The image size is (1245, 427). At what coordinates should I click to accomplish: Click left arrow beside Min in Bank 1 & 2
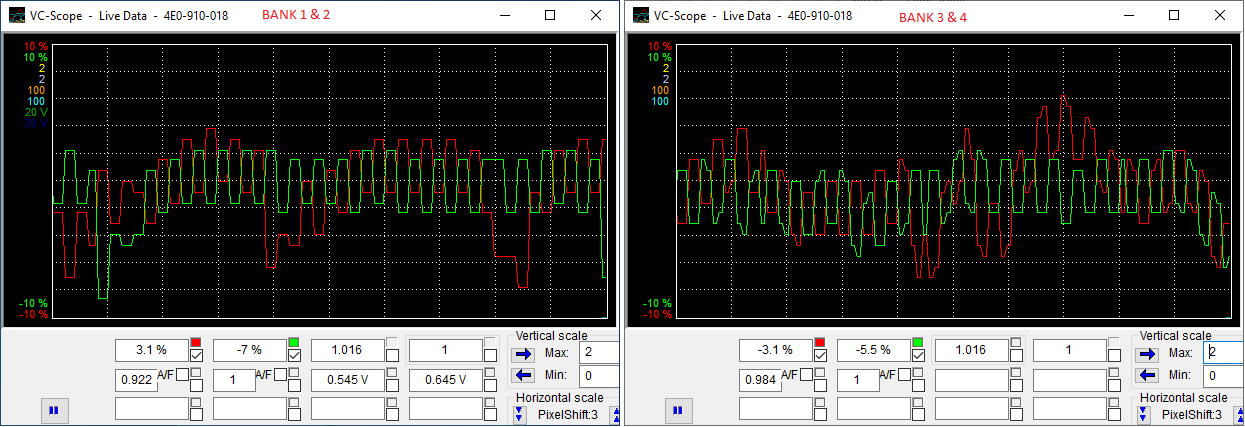(x=523, y=375)
